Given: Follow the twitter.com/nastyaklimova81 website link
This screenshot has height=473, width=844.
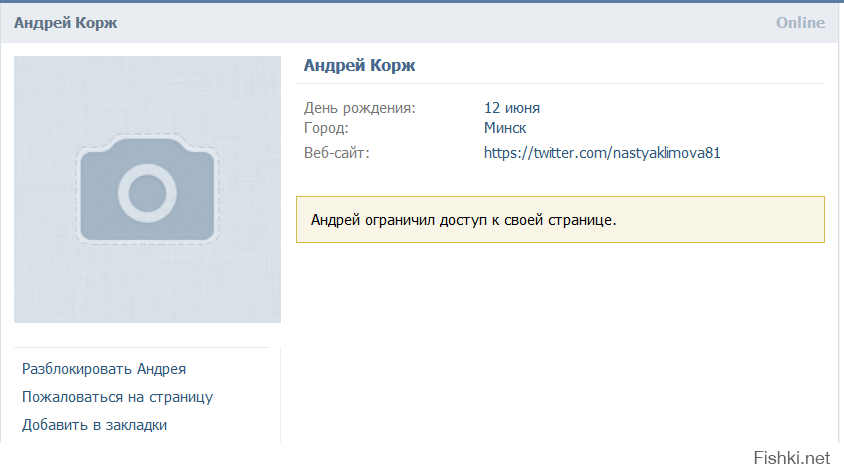Looking at the screenshot, I should [602, 153].
